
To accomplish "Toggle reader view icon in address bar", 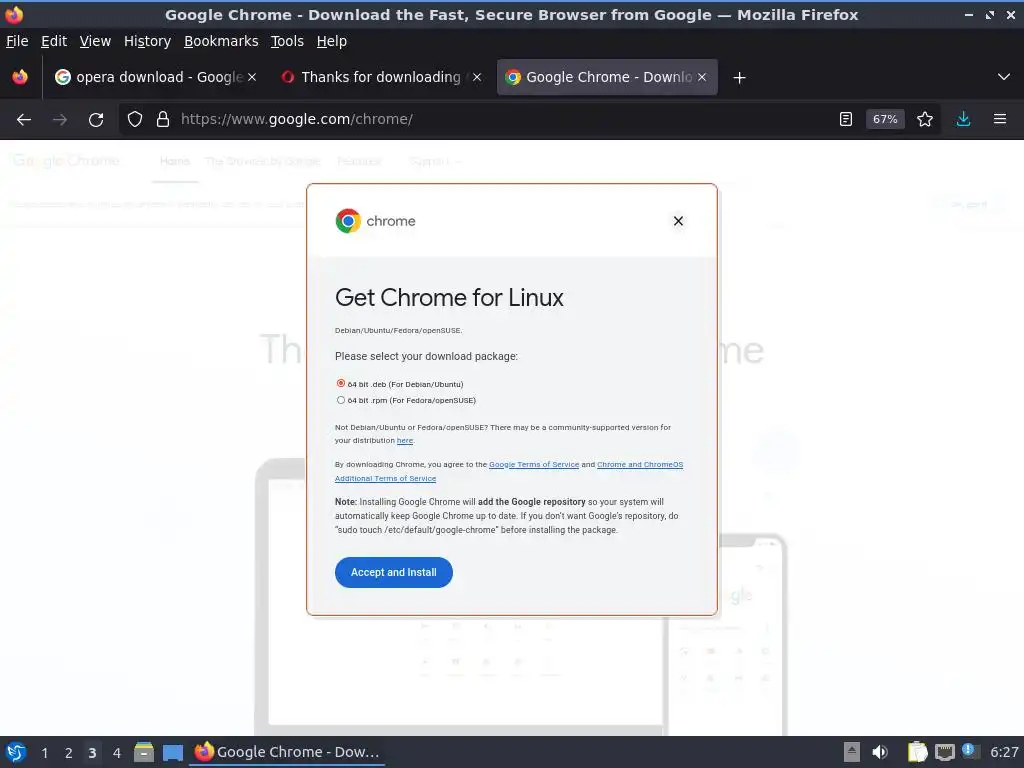I will pos(846,120).
